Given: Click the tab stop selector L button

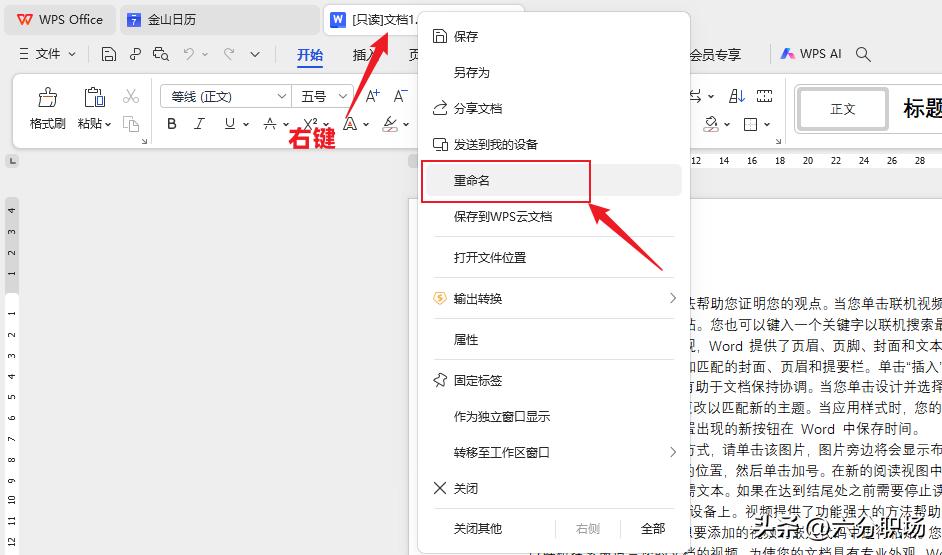Looking at the screenshot, I should point(13,161).
